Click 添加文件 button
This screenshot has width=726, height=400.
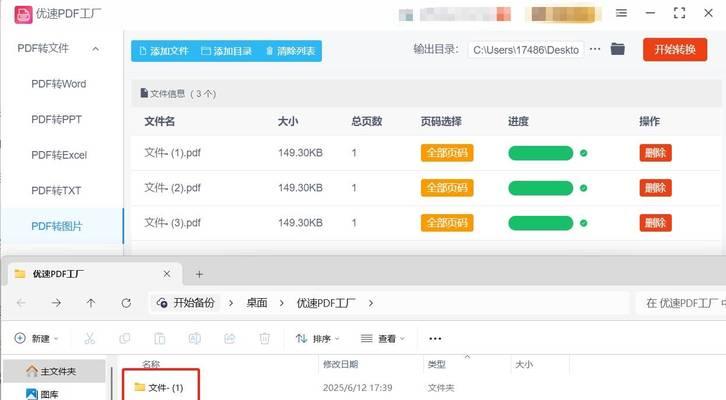[164, 51]
